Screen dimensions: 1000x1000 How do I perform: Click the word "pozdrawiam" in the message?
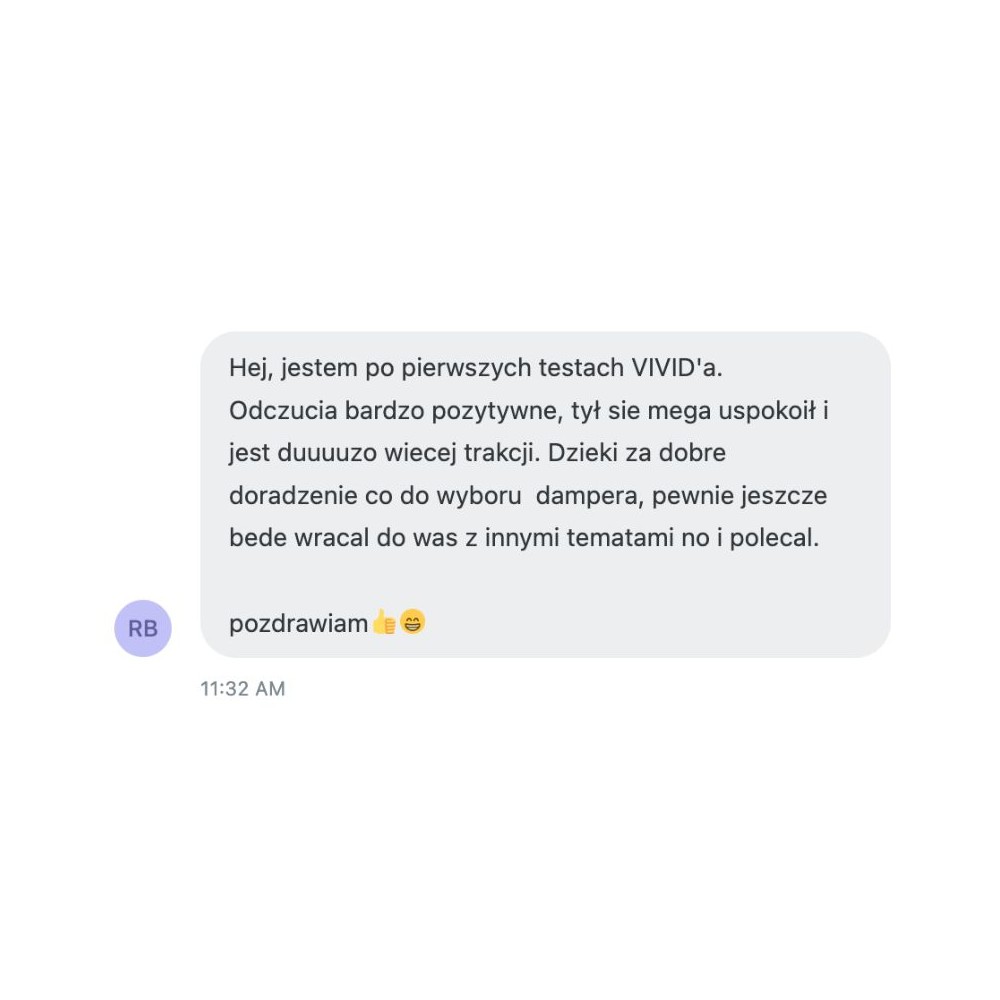click(x=298, y=624)
